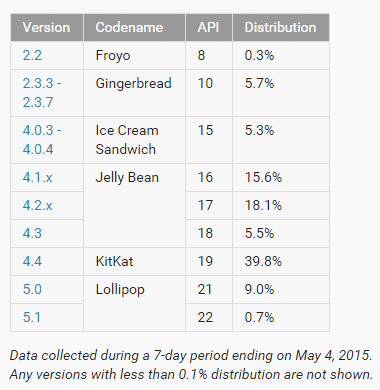The image size is (380, 390).
Task: Open the 4.2.x version link
Action: pyautogui.click(x=37, y=206)
